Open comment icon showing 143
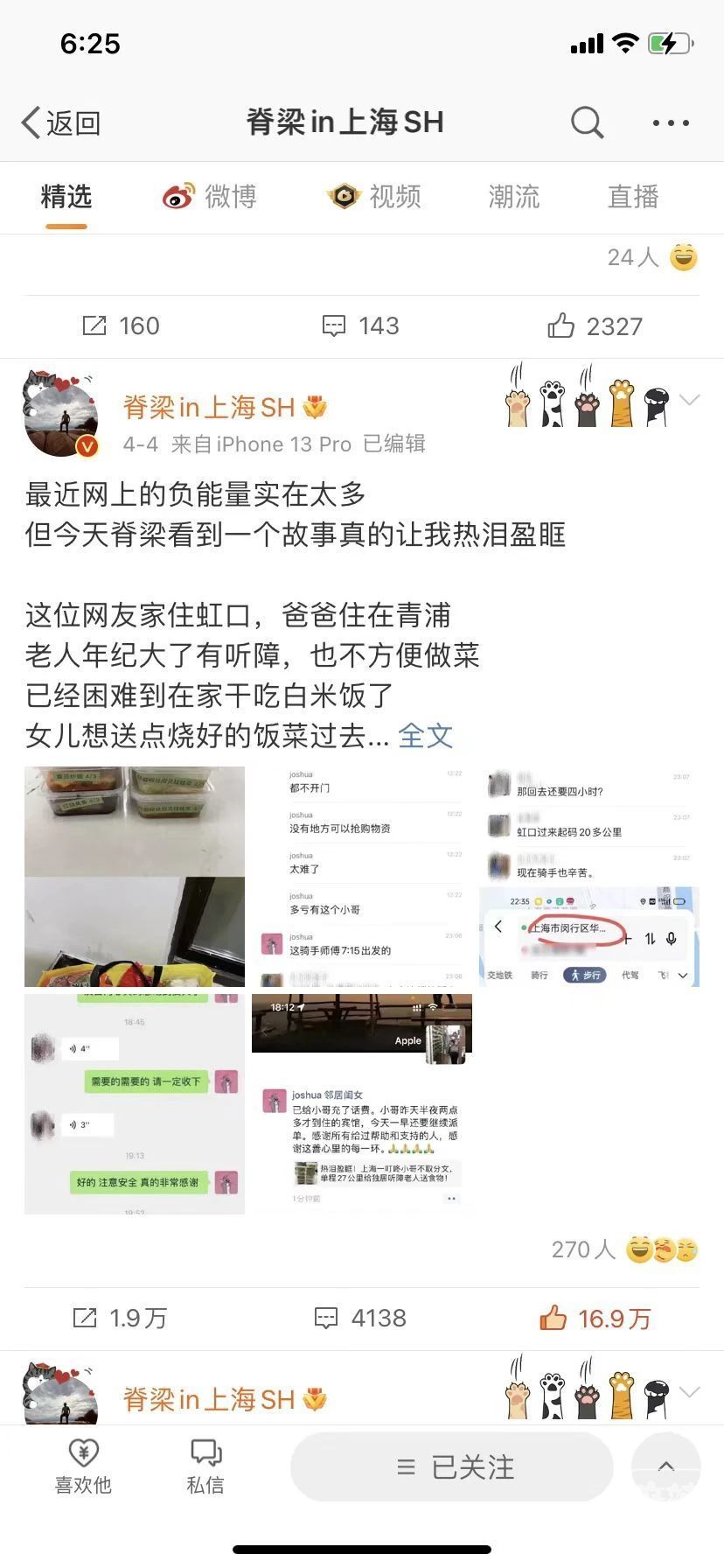This screenshot has width=724, height=1568. click(x=360, y=326)
